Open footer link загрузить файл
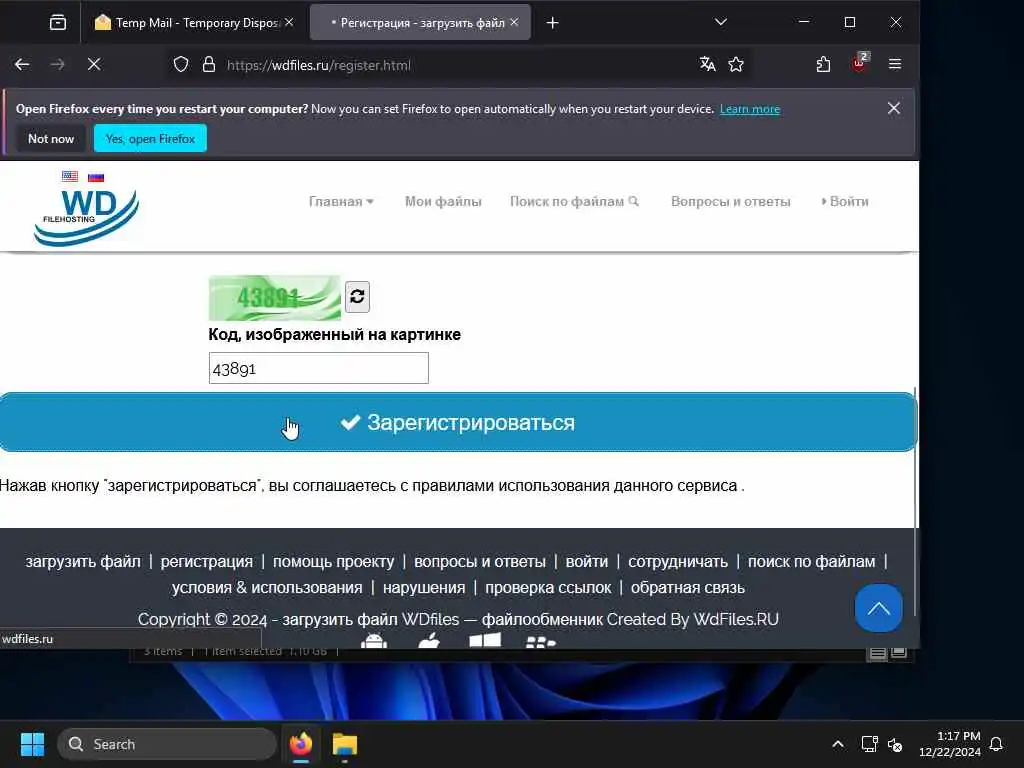1024x768 pixels. click(x=83, y=562)
